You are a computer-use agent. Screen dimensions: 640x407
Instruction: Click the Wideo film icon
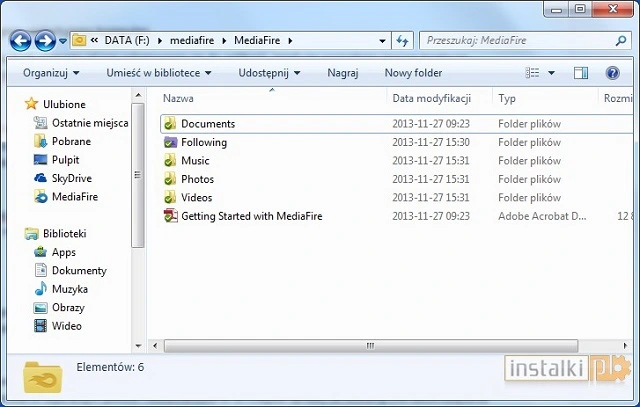click(x=40, y=326)
